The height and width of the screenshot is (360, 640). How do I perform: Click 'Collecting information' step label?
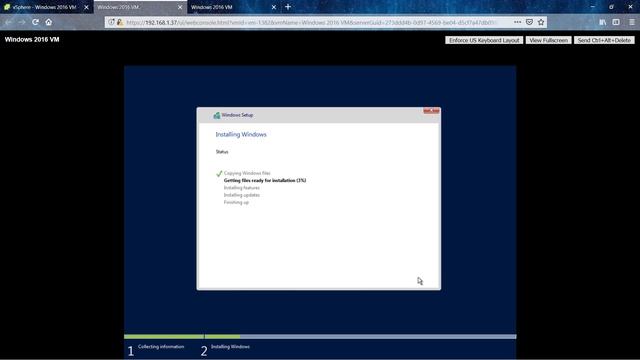click(x=161, y=347)
